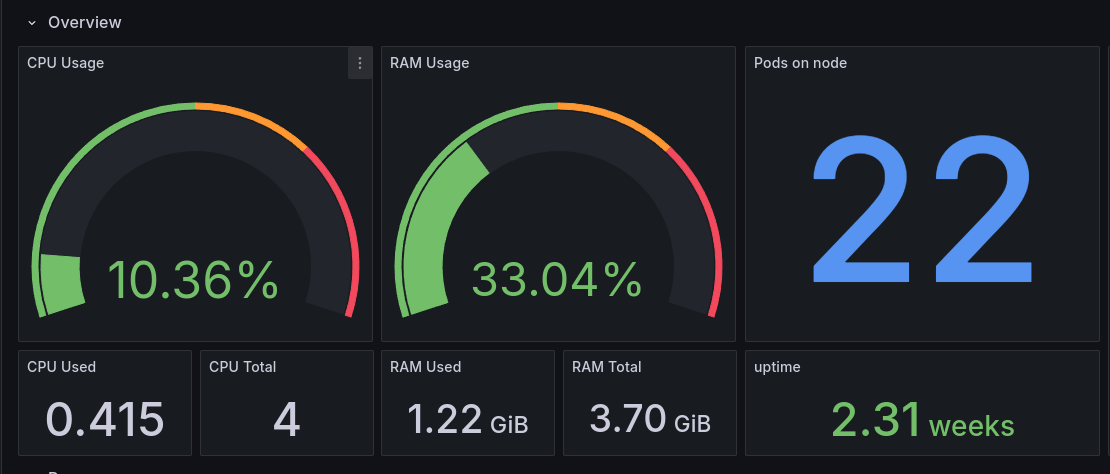Click the 1.22 GiB RAM Used value
This screenshot has width=1110, height=474.
tap(468, 420)
